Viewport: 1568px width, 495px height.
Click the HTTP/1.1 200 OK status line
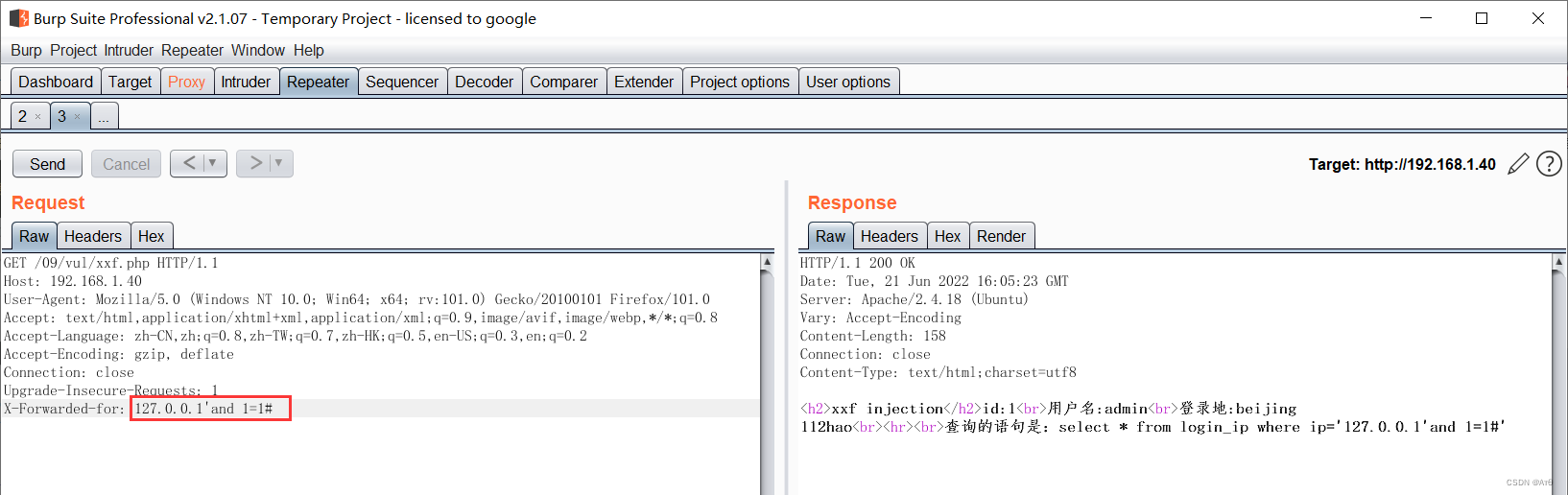coord(858,263)
